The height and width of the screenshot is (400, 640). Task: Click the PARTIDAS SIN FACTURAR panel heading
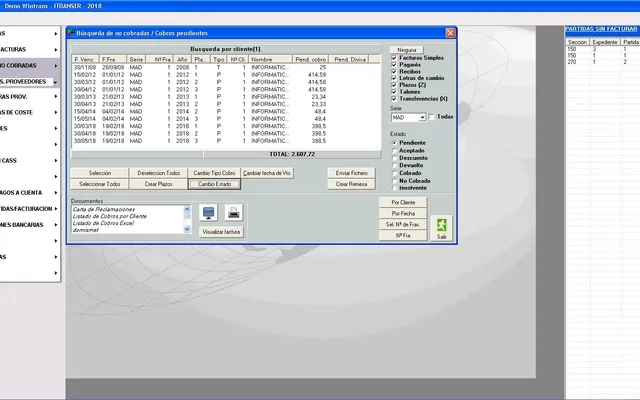click(601, 29)
